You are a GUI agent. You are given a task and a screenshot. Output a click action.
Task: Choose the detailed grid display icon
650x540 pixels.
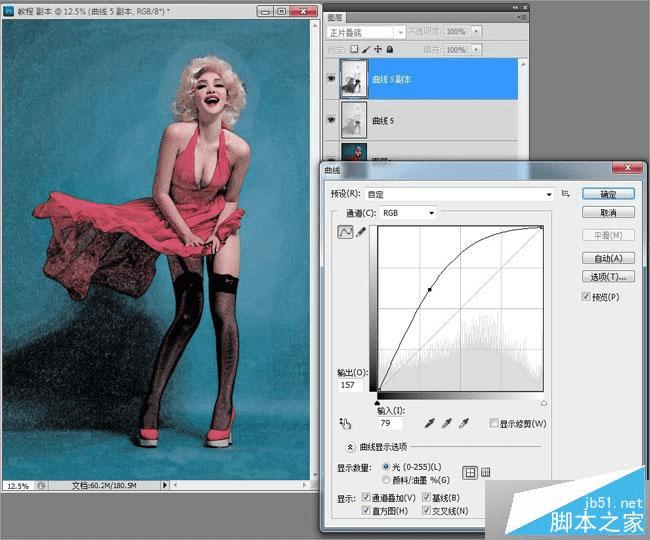click(x=485, y=472)
